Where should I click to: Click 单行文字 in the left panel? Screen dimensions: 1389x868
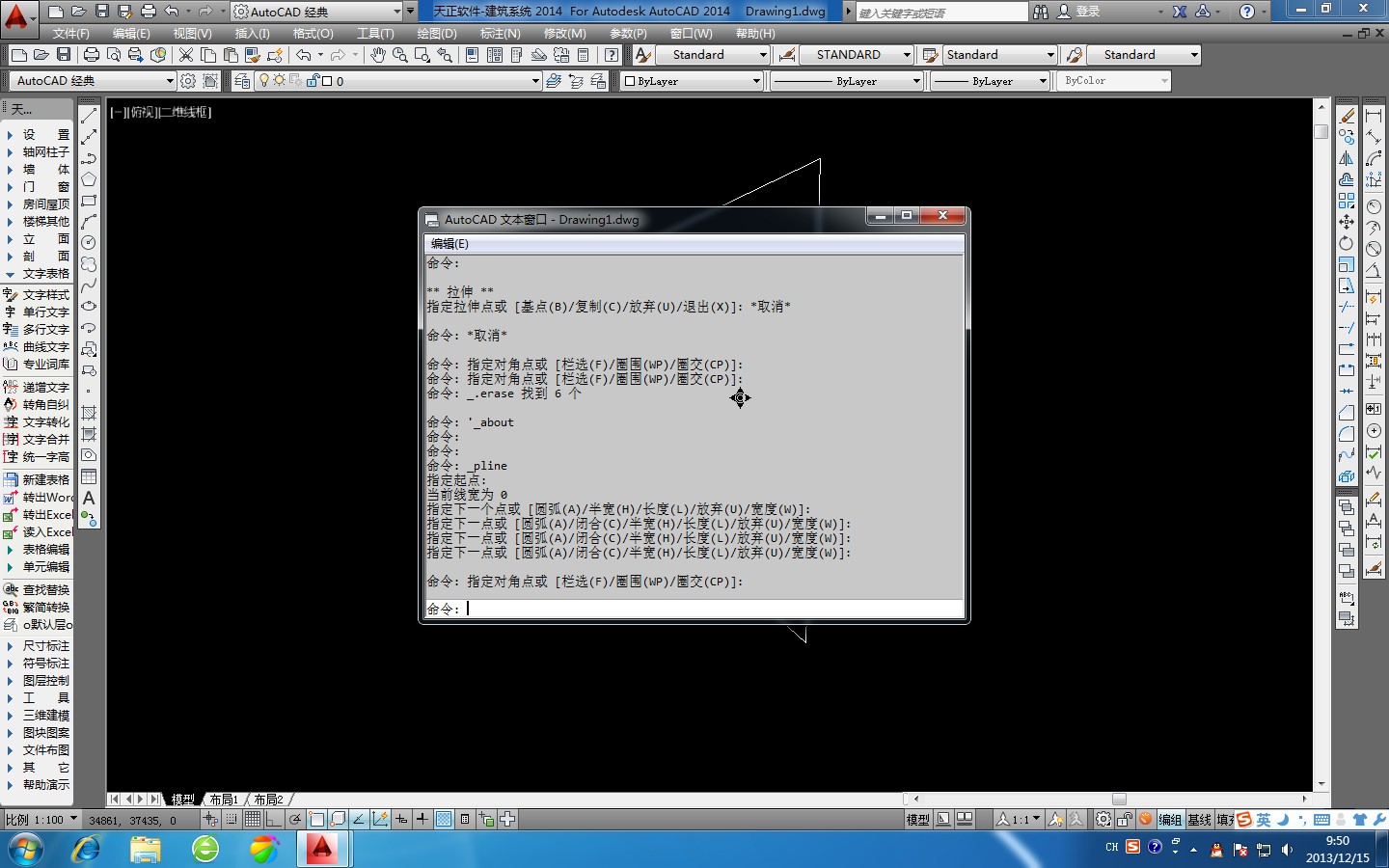tap(45, 312)
